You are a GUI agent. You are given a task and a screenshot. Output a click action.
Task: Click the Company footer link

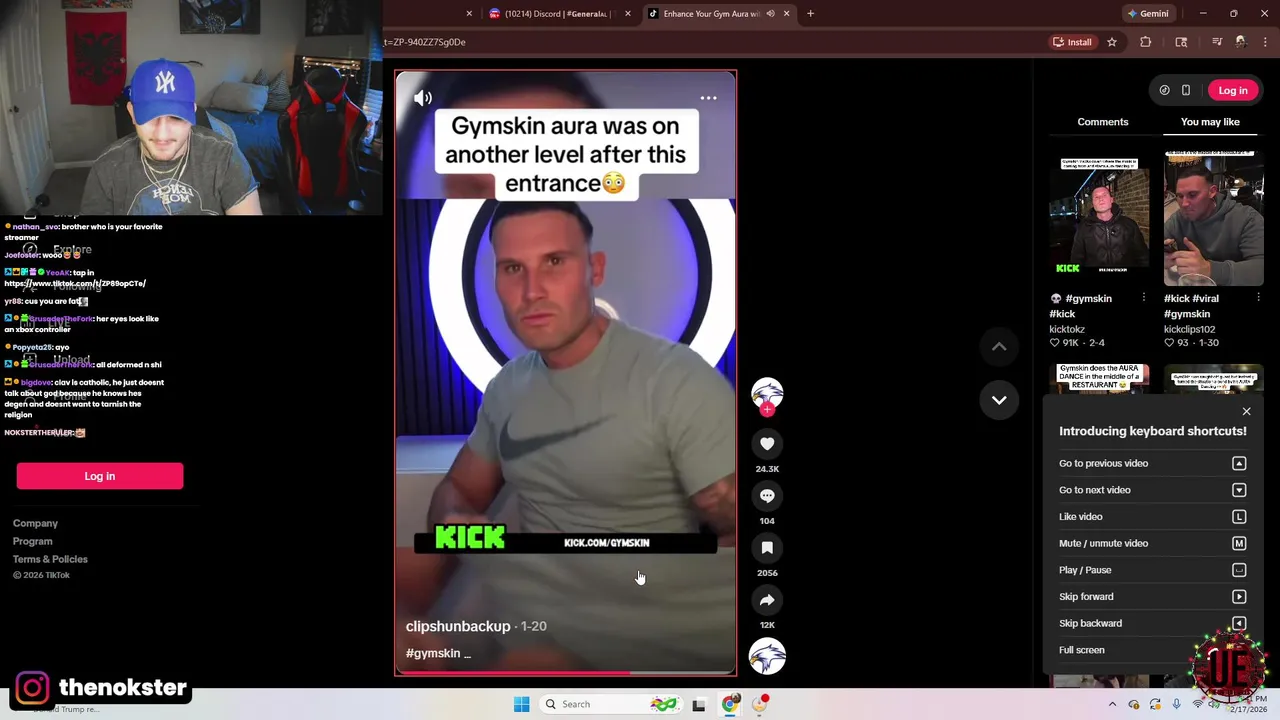pos(35,523)
